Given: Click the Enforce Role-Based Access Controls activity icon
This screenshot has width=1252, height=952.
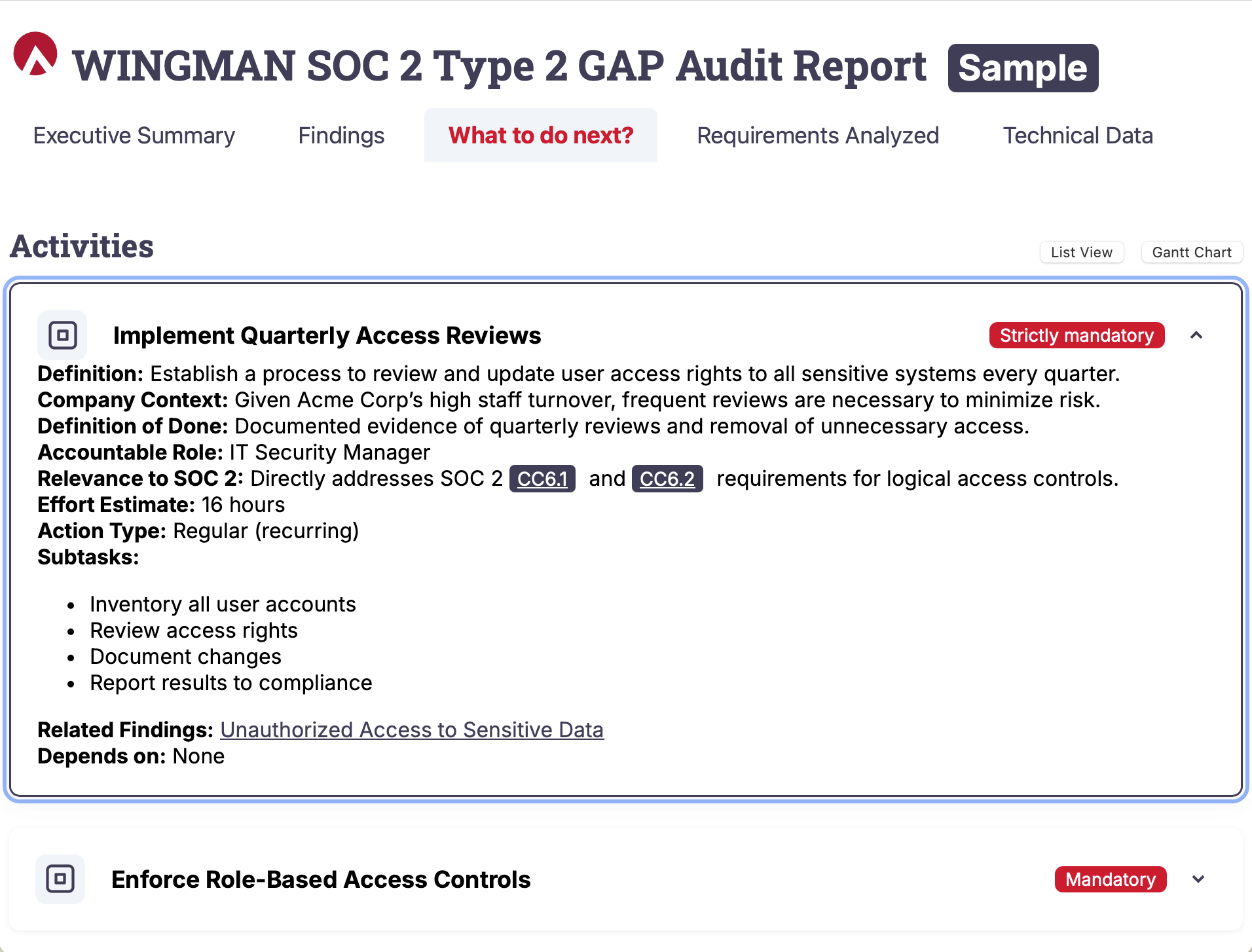Looking at the screenshot, I should click(60, 879).
